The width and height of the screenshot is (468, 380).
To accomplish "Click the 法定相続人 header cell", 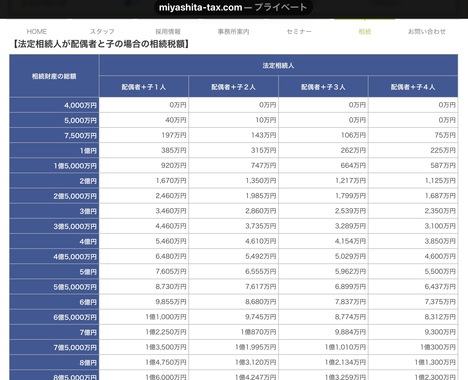I will [278, 65].
